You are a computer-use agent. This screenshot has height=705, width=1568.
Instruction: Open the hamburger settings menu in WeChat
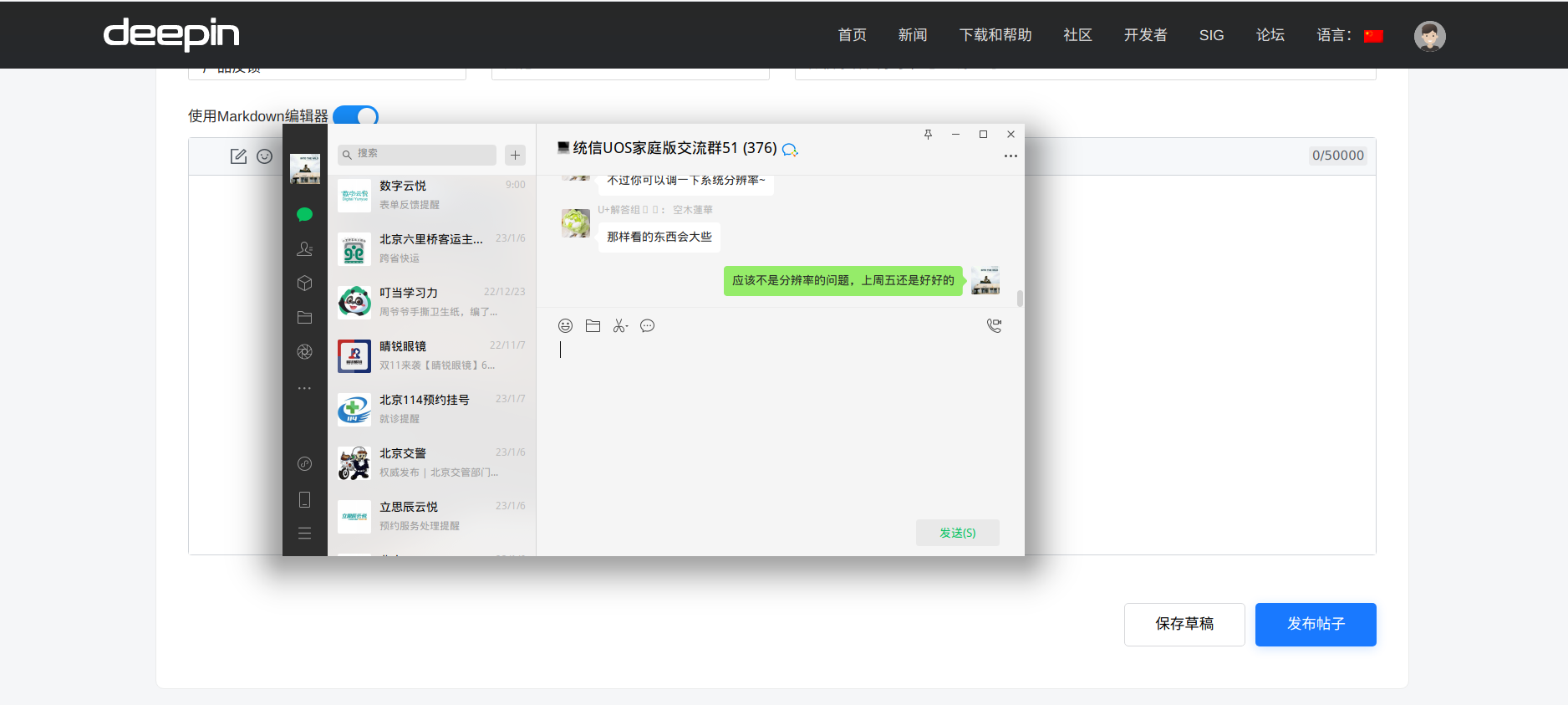(304, 534)
